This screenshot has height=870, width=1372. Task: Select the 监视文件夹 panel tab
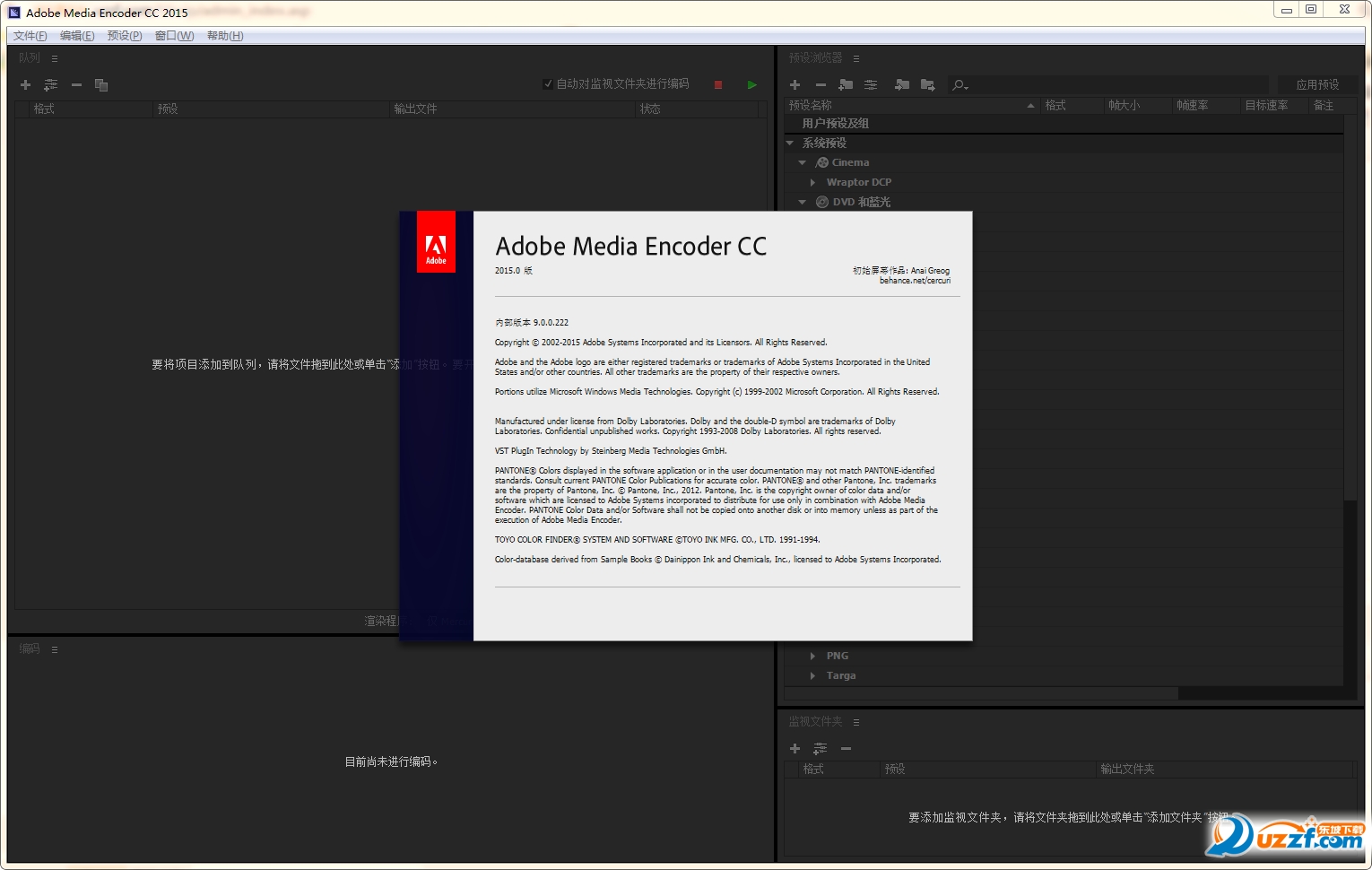point(815,722)
